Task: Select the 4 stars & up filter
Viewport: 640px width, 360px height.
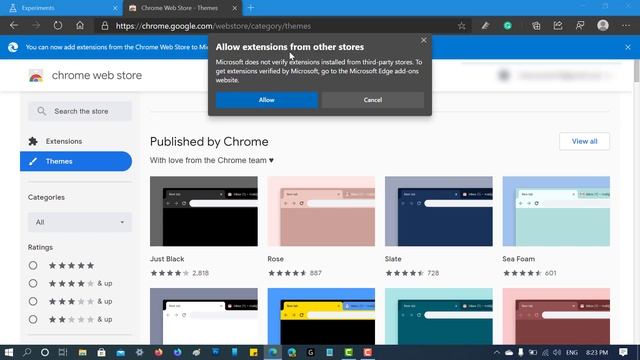Action: pos(33,283)
